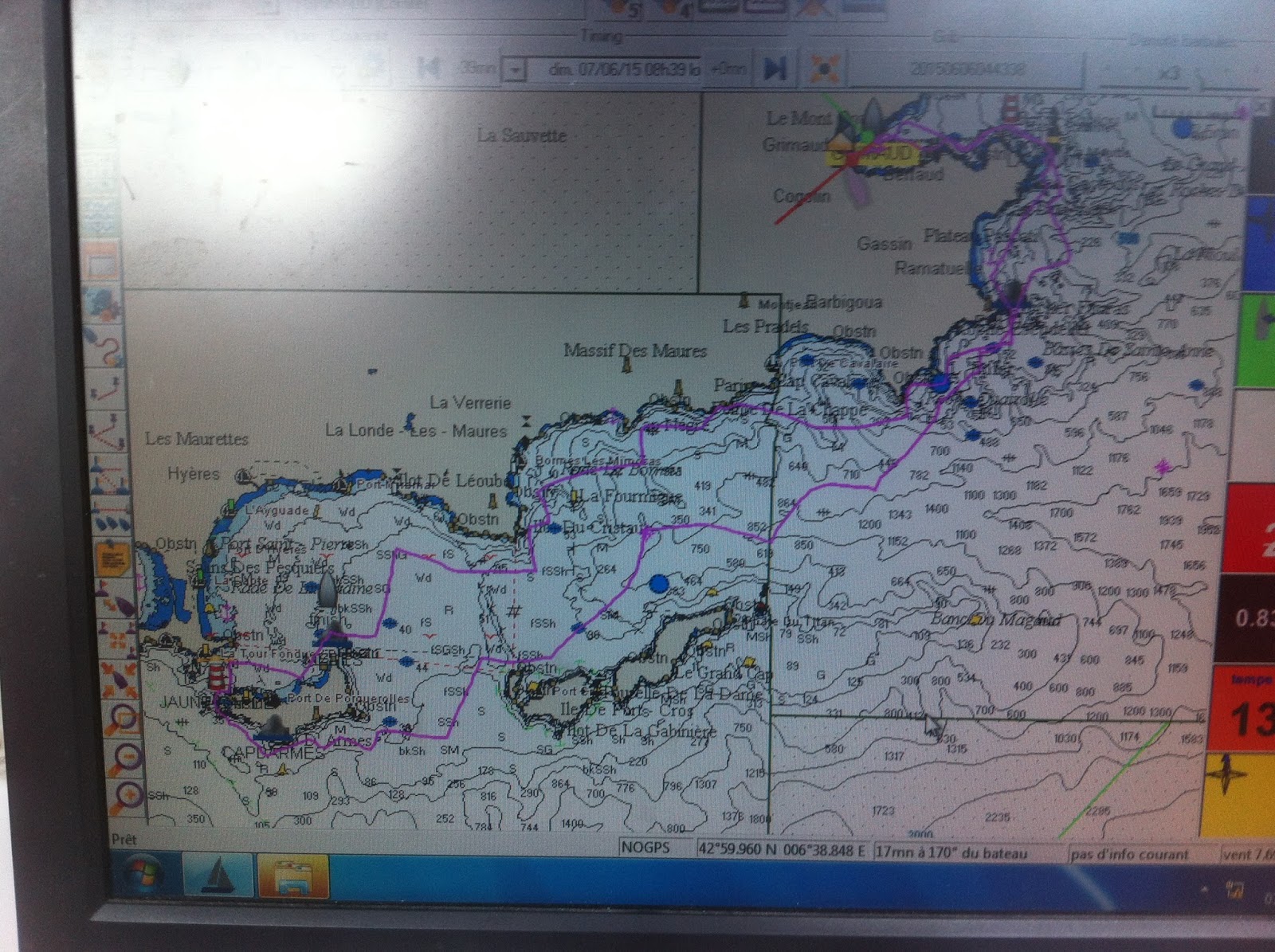Click the blue color panel on right
This screenshot has width=1275, height=952.
1260,243
